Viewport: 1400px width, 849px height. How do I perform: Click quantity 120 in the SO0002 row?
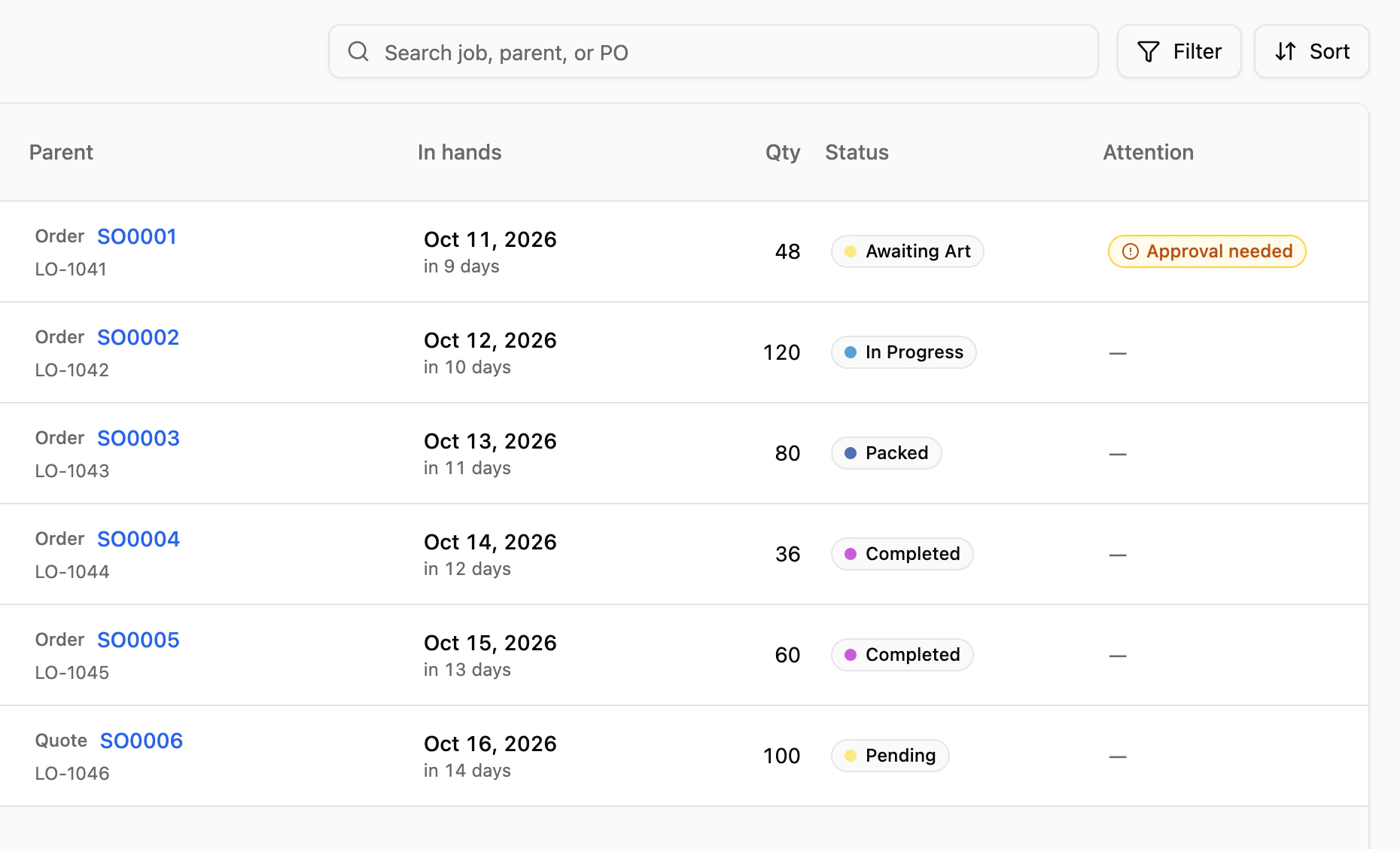[781, 352]
